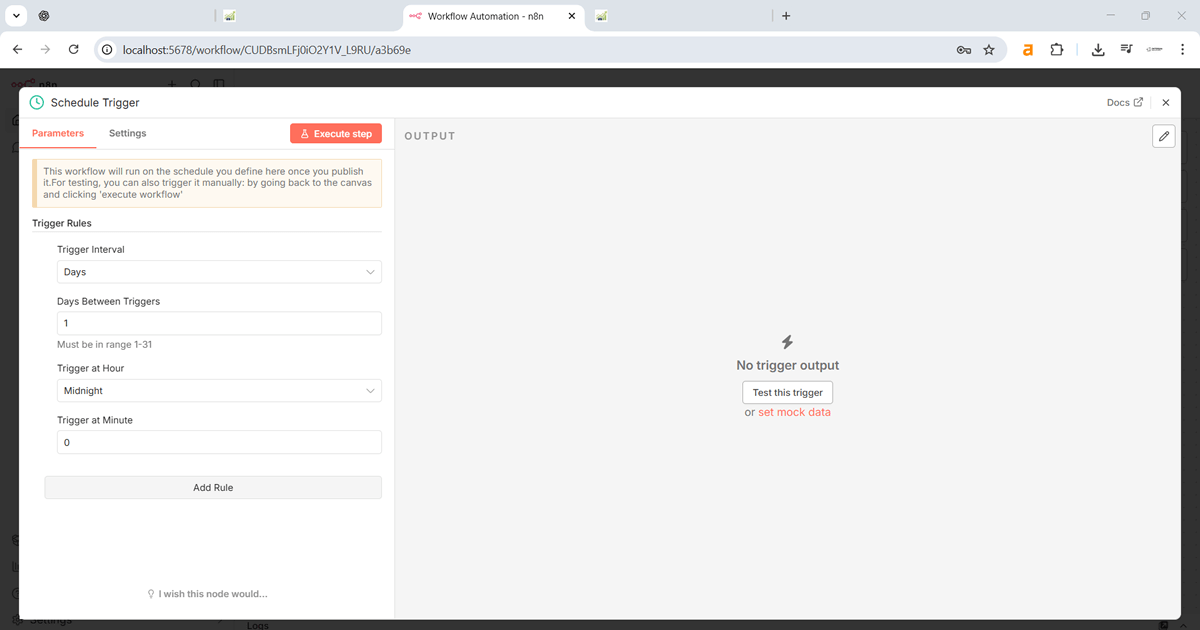Image resolution: width=1200 pixels, height=630 pixels.
Task: Click the Add Rule button
Action: pos(213,488)
